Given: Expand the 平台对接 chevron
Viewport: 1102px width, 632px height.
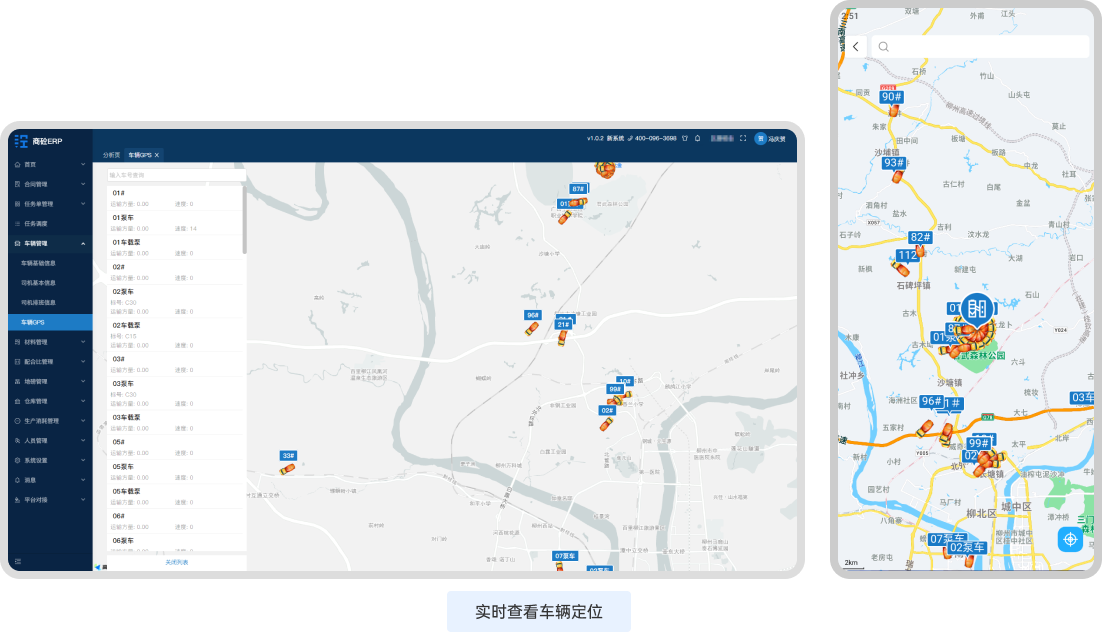Looking at the screenshot, I should [x=83, y=499].
